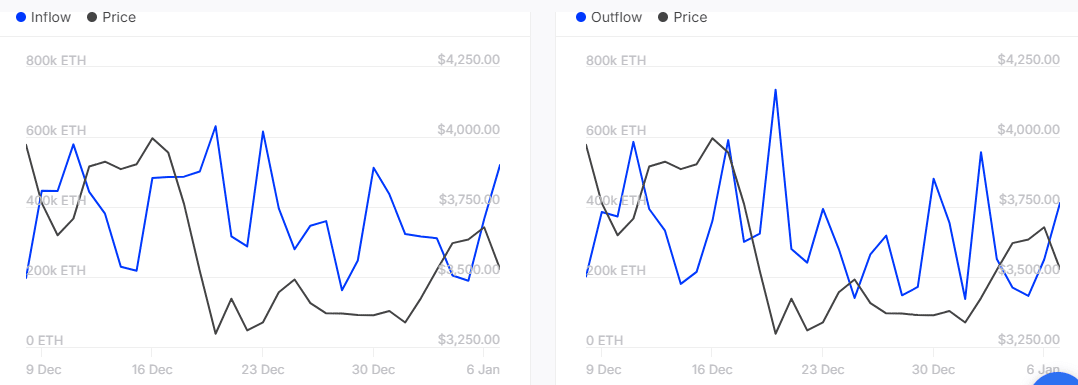Click the 800k ETH label on Inflow chart
This screenshot has width=1078, height=385.
coord(56,60)
